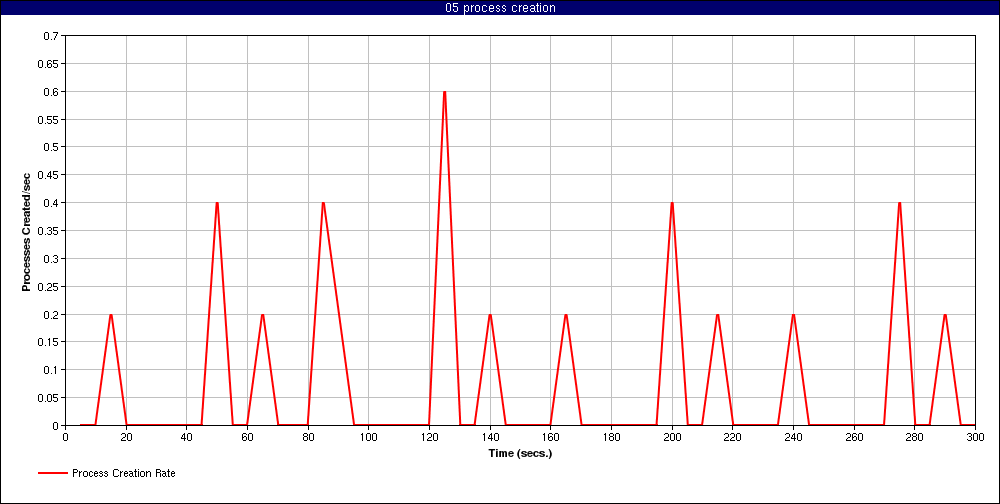Viewport: 1000px width, 504px height.
Task: Click the red legend line swatch
Action: (x=52, y=473)
